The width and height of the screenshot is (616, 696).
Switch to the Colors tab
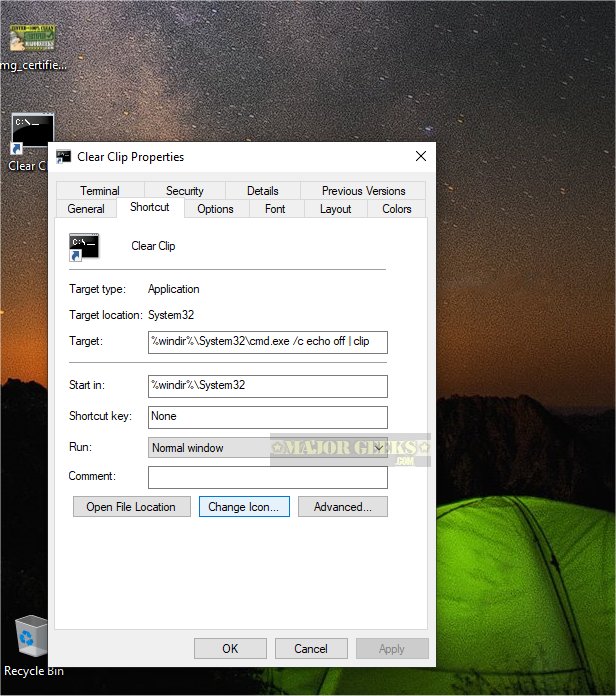397,209
